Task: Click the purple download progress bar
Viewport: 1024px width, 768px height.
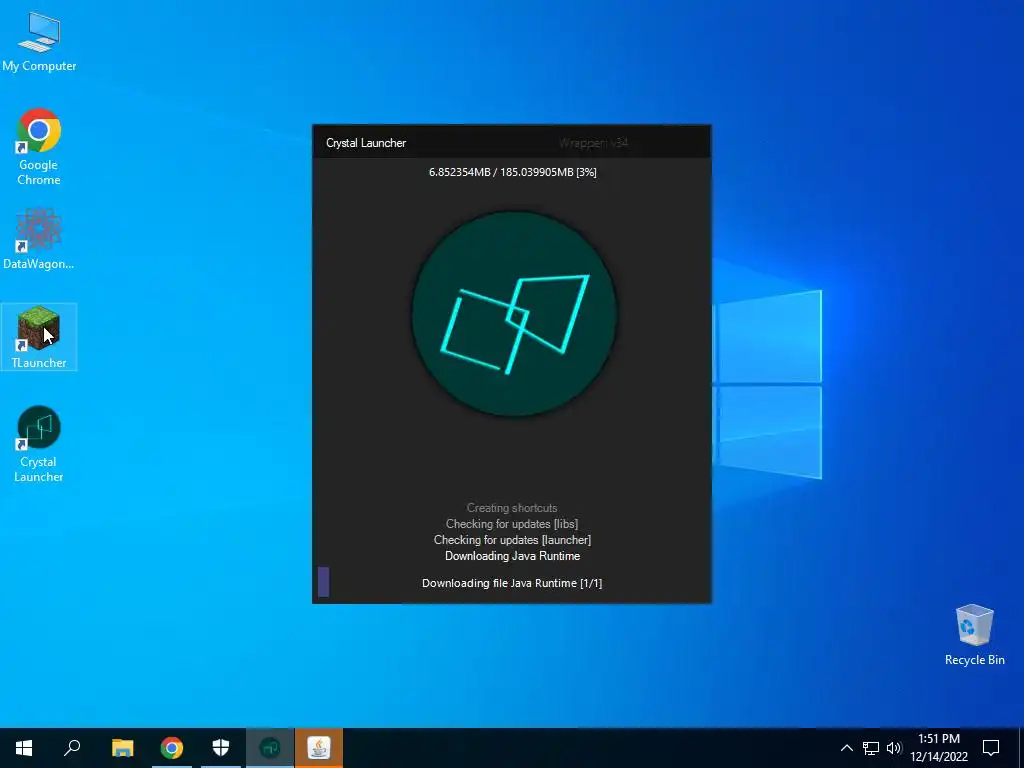Action: (323, 582)
